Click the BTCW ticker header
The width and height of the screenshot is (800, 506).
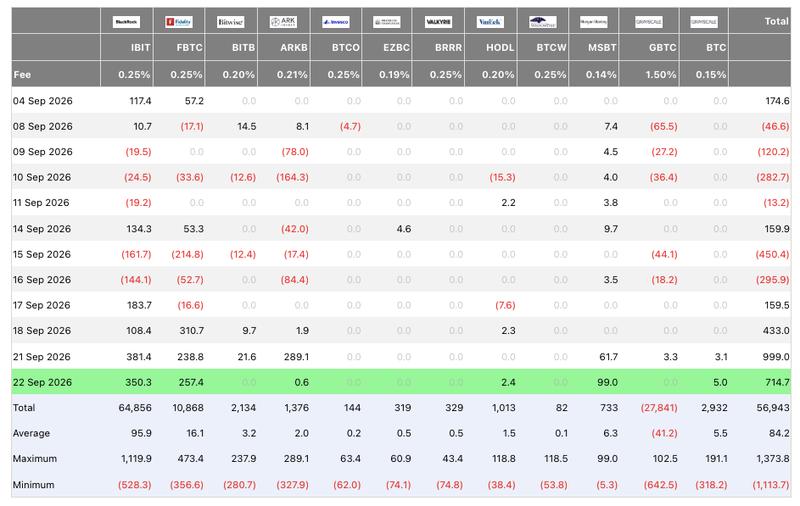point(551,47)
